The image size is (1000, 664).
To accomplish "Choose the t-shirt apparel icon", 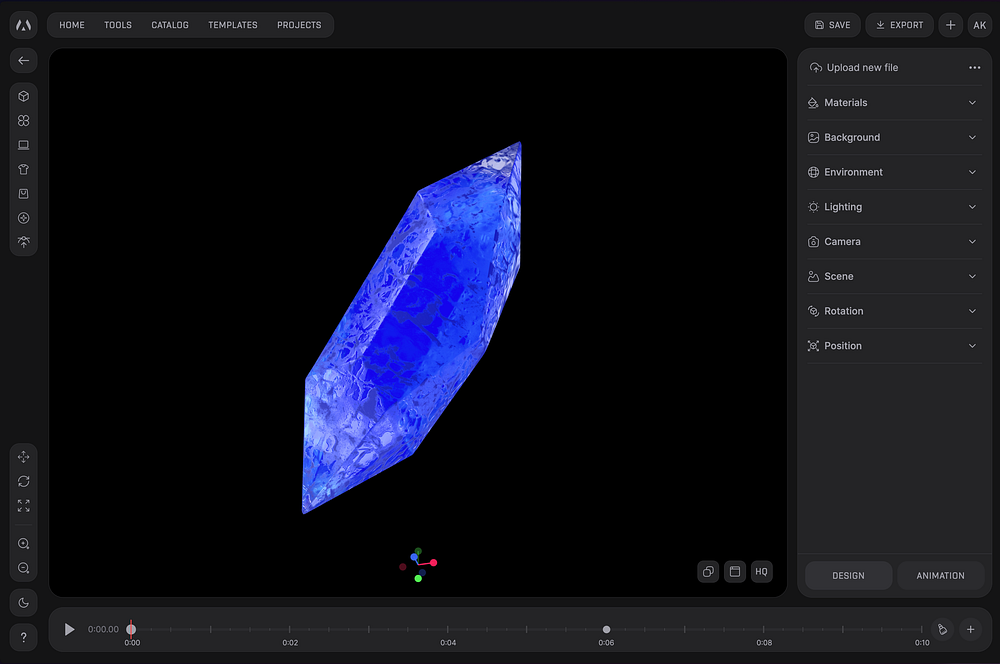I will pos(24,169).
